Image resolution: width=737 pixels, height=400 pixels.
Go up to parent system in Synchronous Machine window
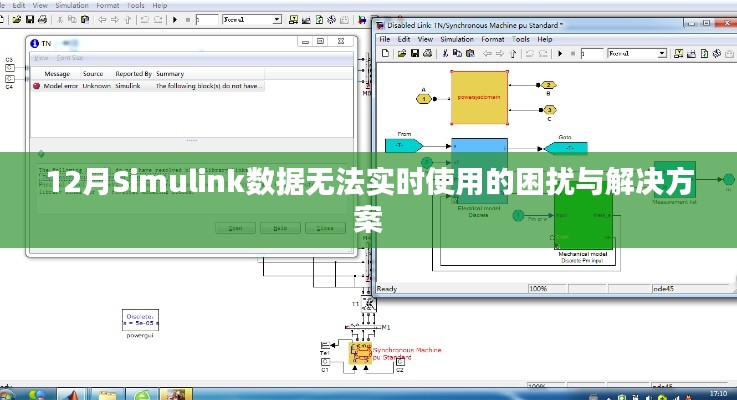pyautogui.click(x=513, y=54)
